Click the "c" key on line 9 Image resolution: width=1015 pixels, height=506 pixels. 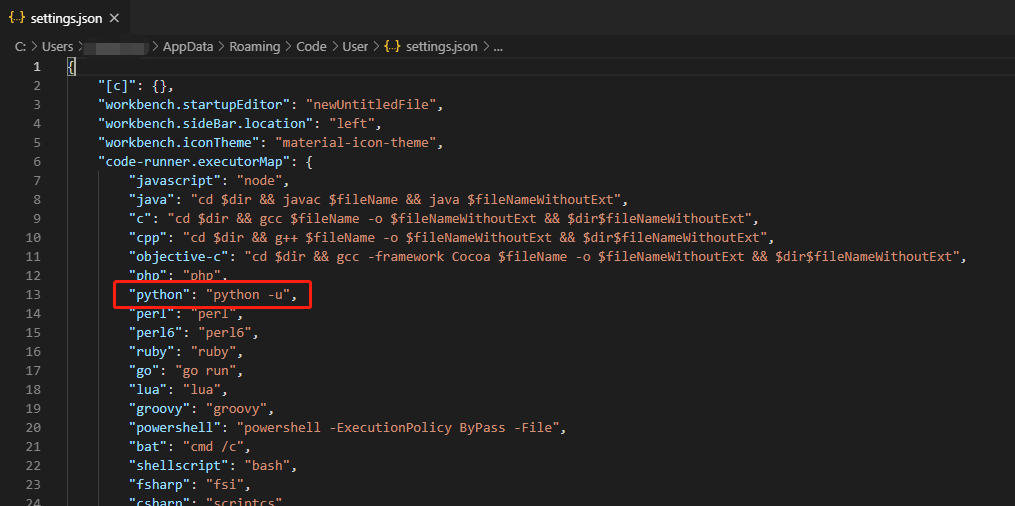(140, 219)
